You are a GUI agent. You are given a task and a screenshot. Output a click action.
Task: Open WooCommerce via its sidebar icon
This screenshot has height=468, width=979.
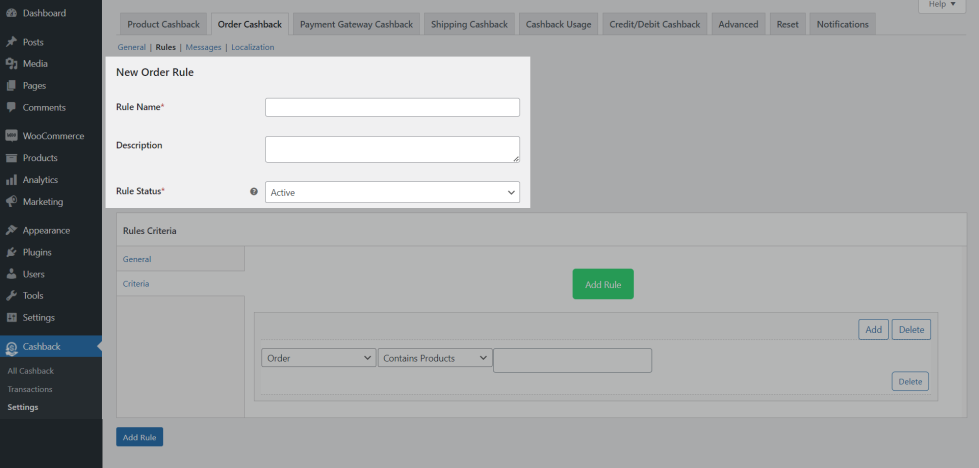11,136
